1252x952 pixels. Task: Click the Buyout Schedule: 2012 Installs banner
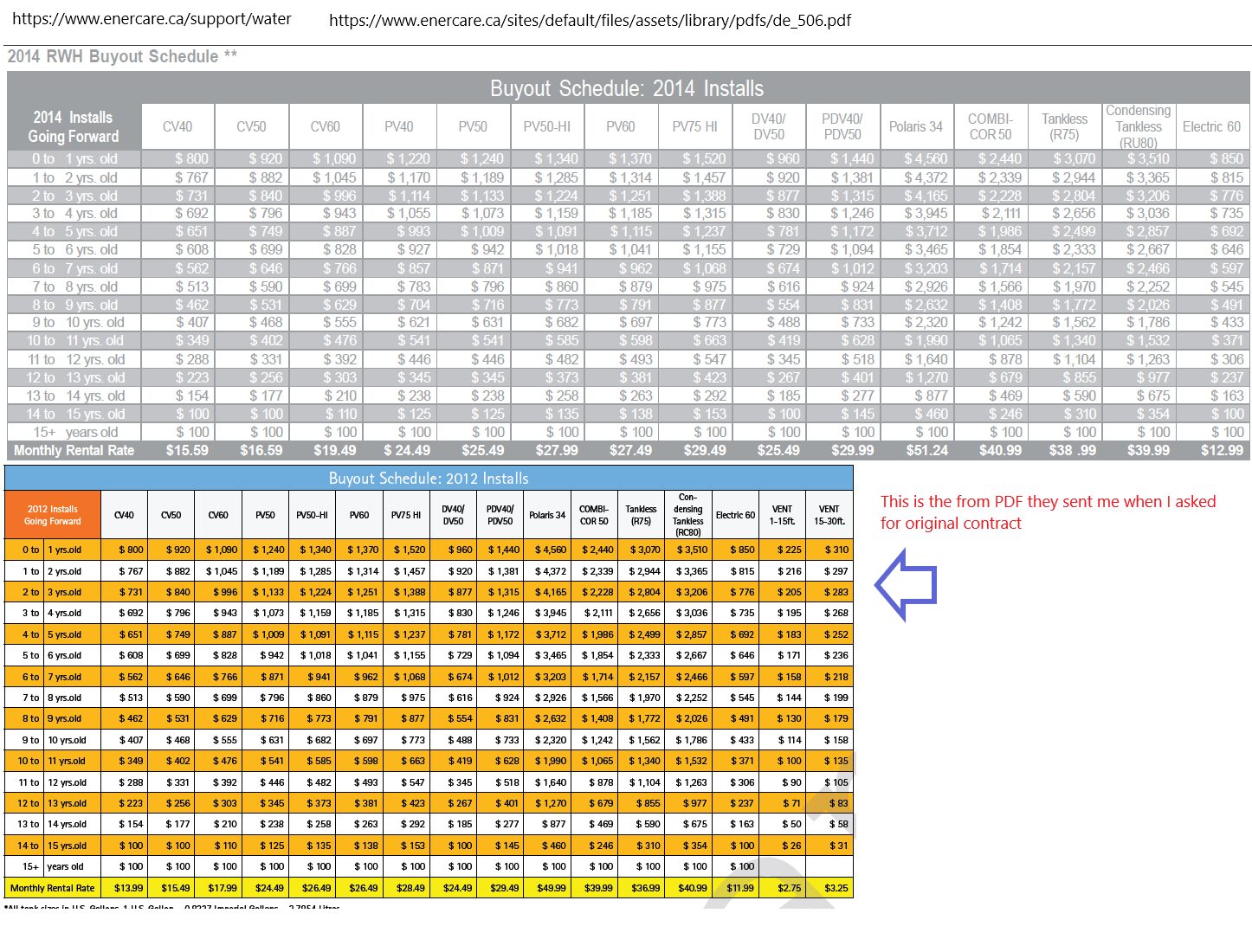[x=429, y=478]
